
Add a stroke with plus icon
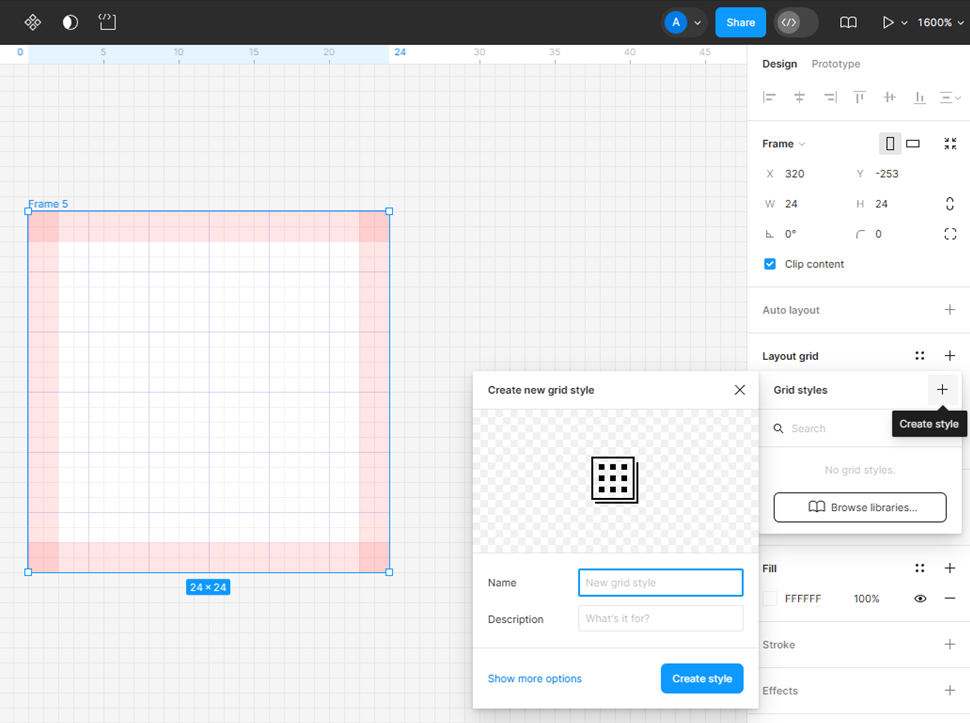click(950, 644)
